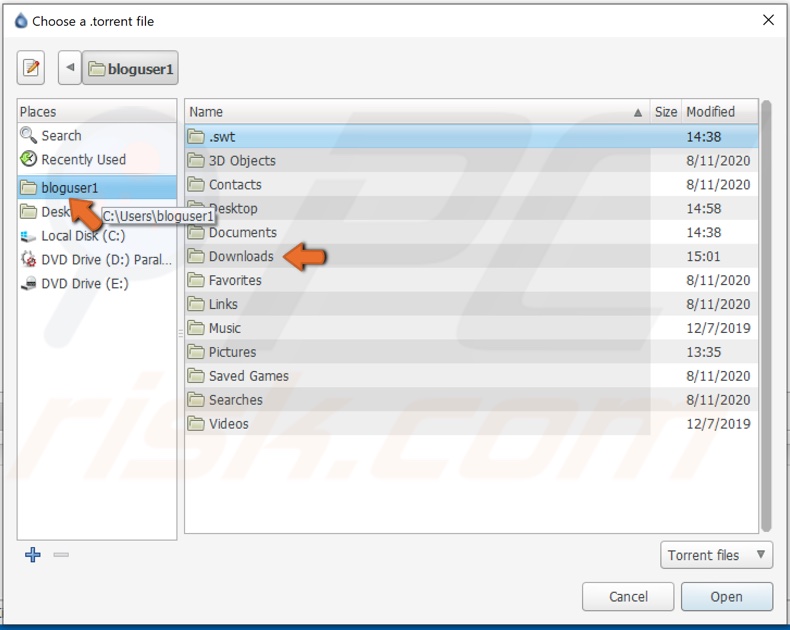Screen dimensions: 790x630
Task: Click 13:35 modified time for Pictures
Action: pyautogui.click(x=703, y=352)
